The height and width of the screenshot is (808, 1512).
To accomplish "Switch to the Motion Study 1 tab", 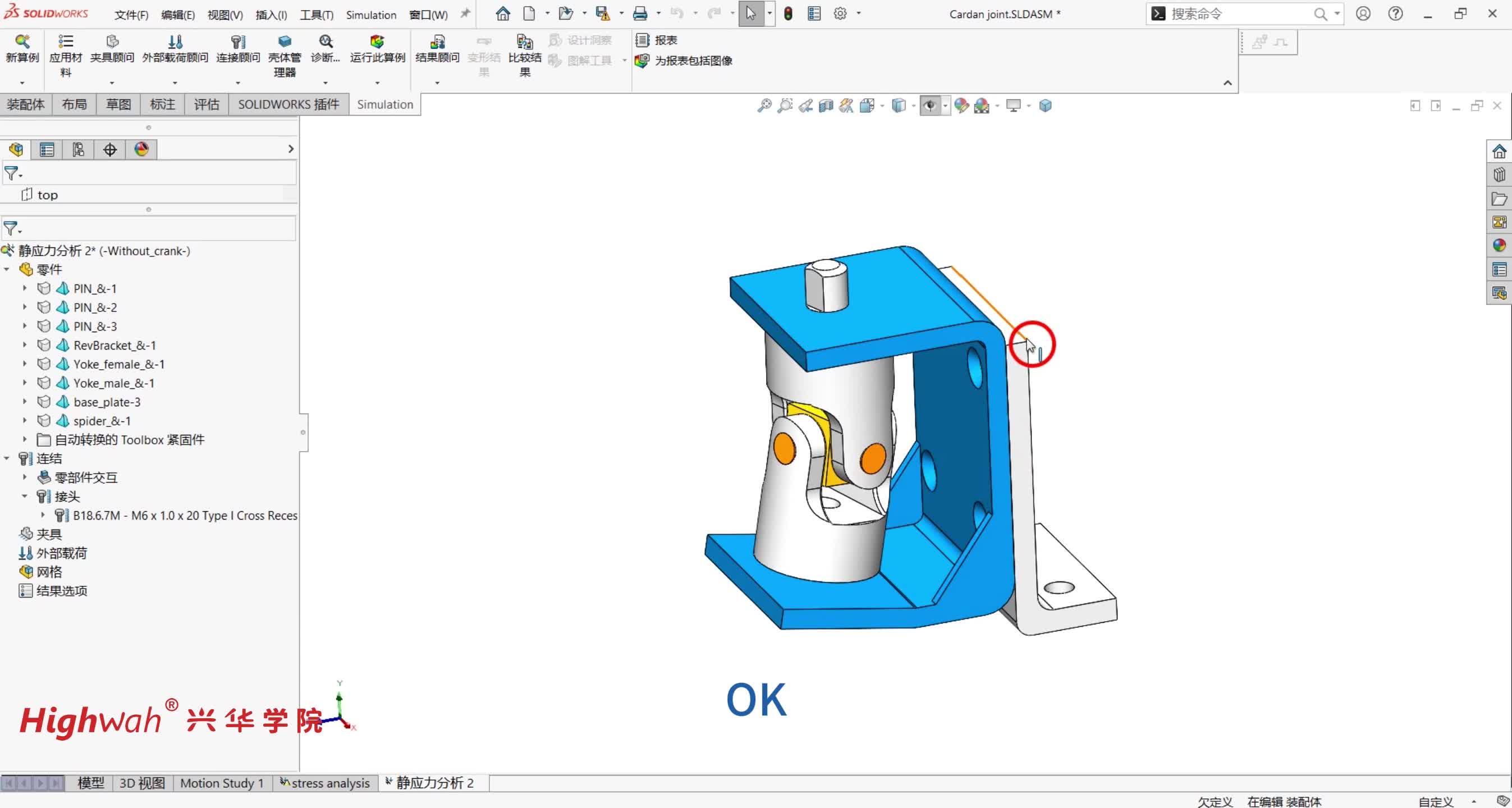I will tap(221, 783).
